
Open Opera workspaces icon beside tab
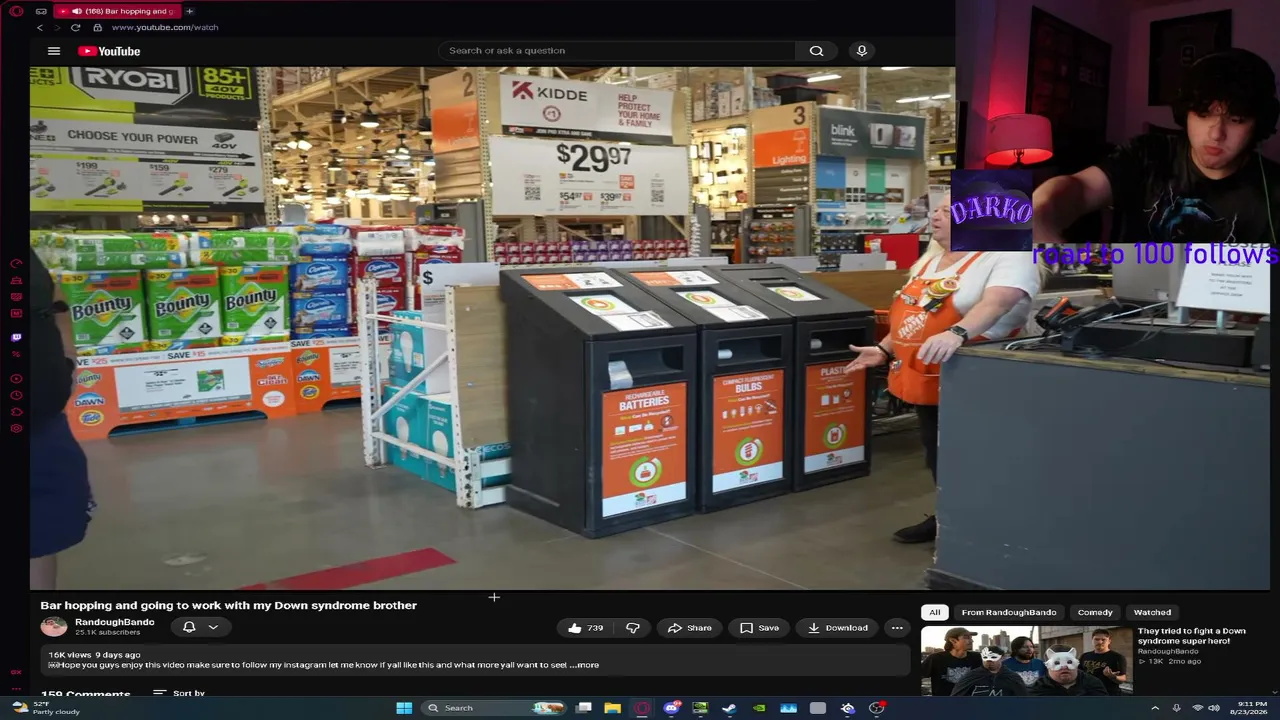41,11
